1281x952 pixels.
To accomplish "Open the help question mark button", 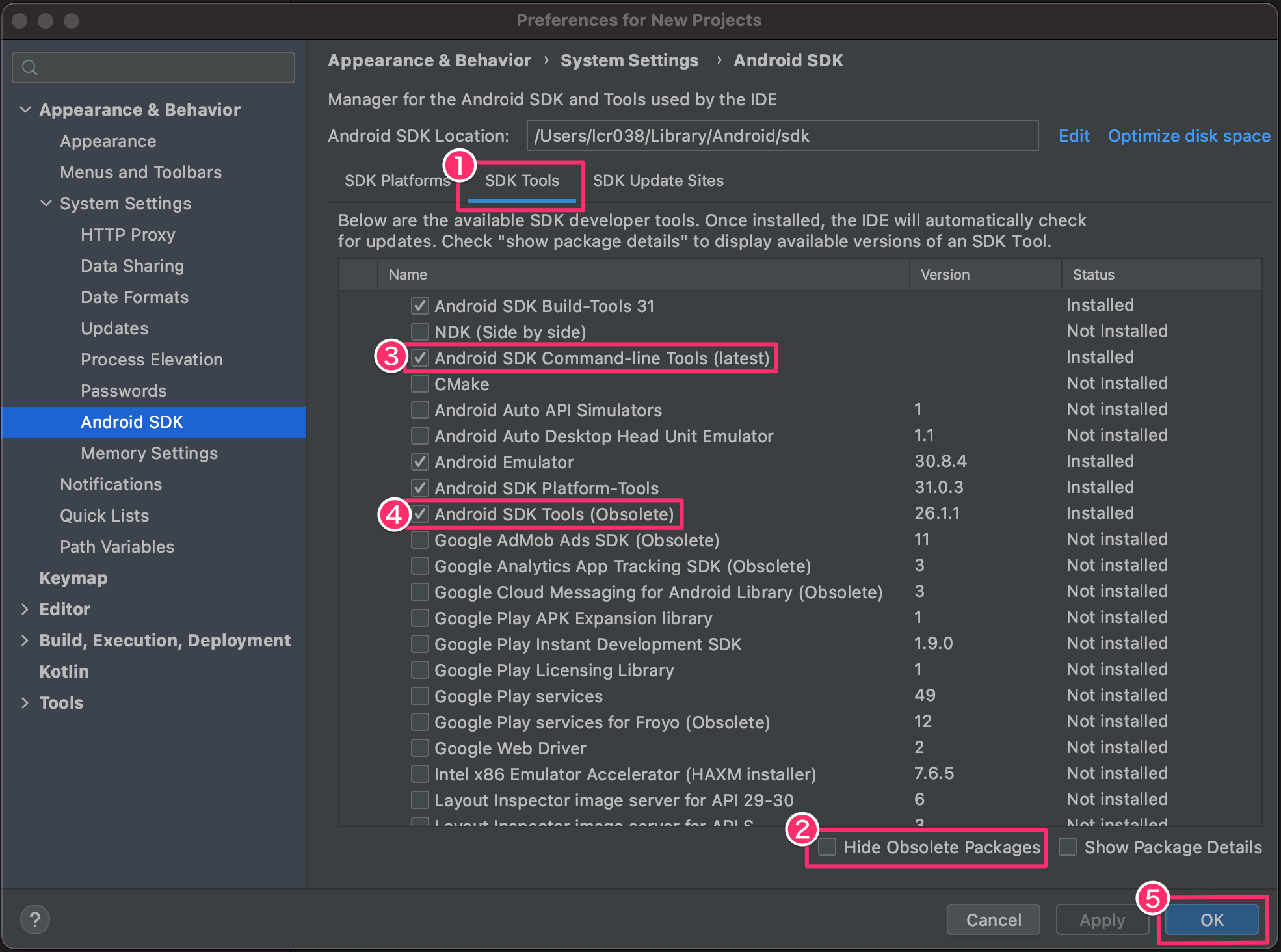I will click(35, 919).
